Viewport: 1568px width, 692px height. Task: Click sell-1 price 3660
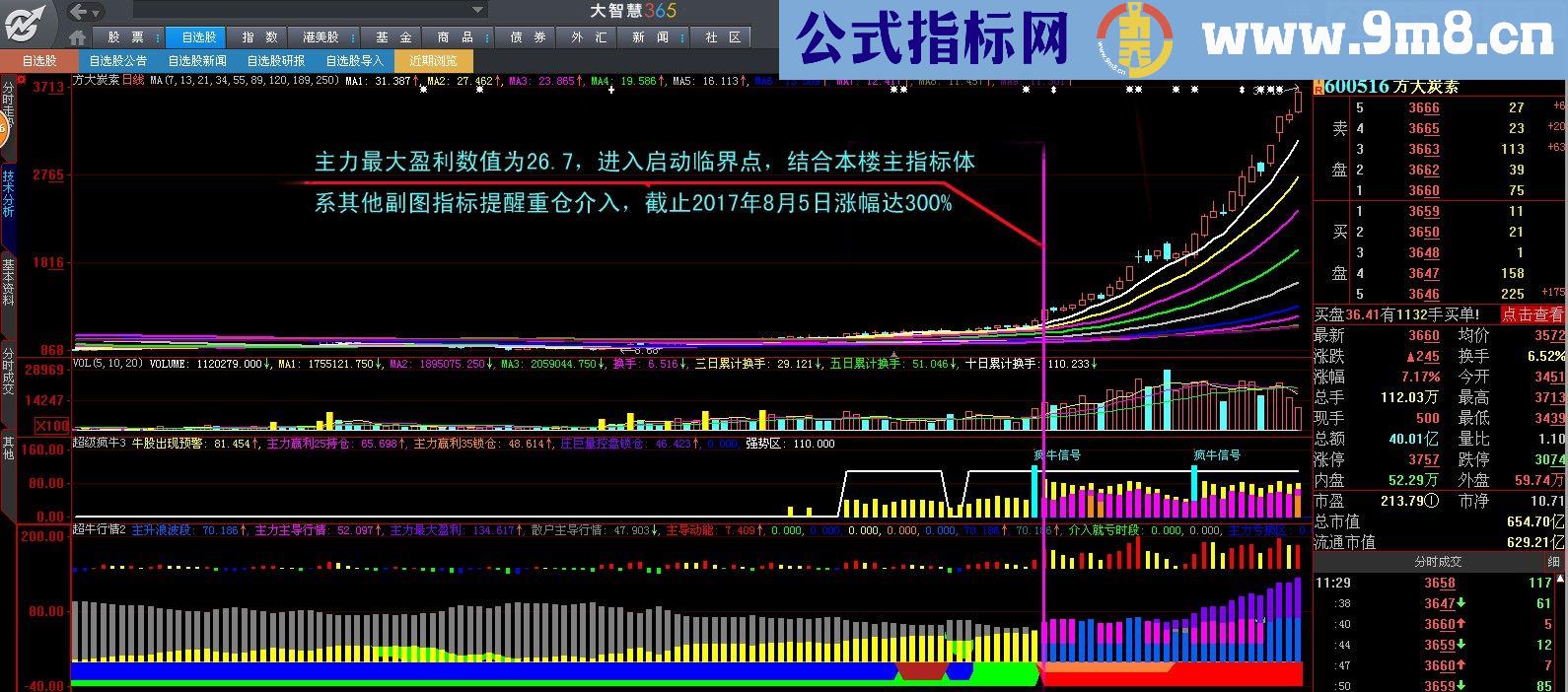click(1423, 190)
